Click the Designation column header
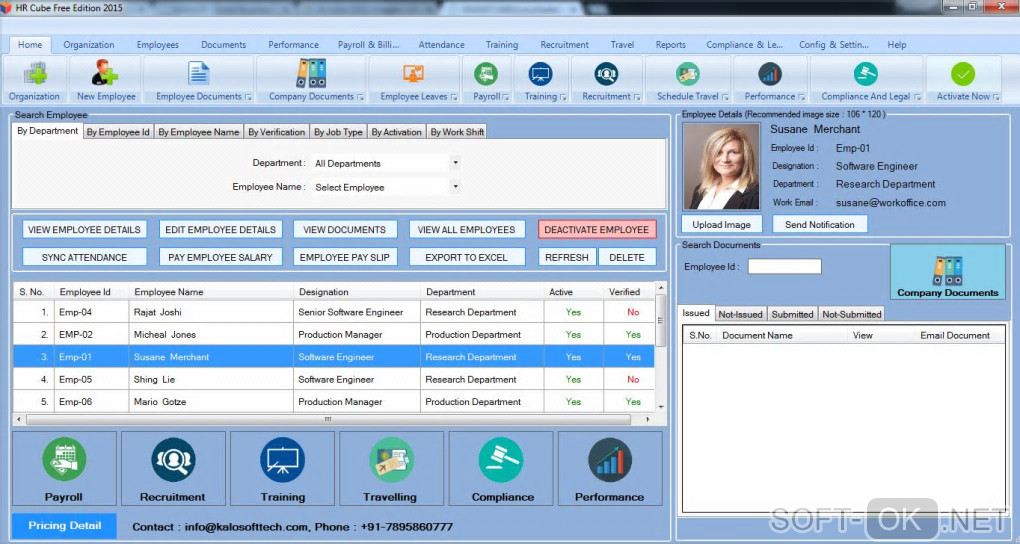The width and height of the screenshot is (1020, 544). 357,292
